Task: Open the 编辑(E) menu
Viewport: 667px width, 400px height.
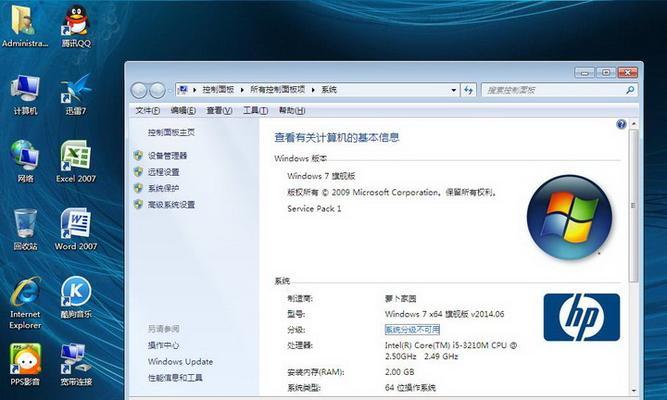Action: point(183,111)
